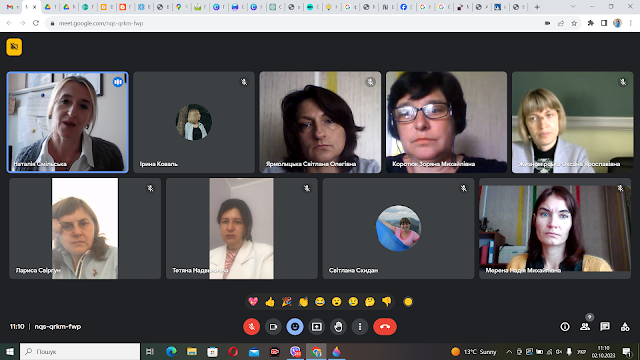640x360 pixels.
Task: Bookmark this page with the star icon
Action: (x=574, y=23)
